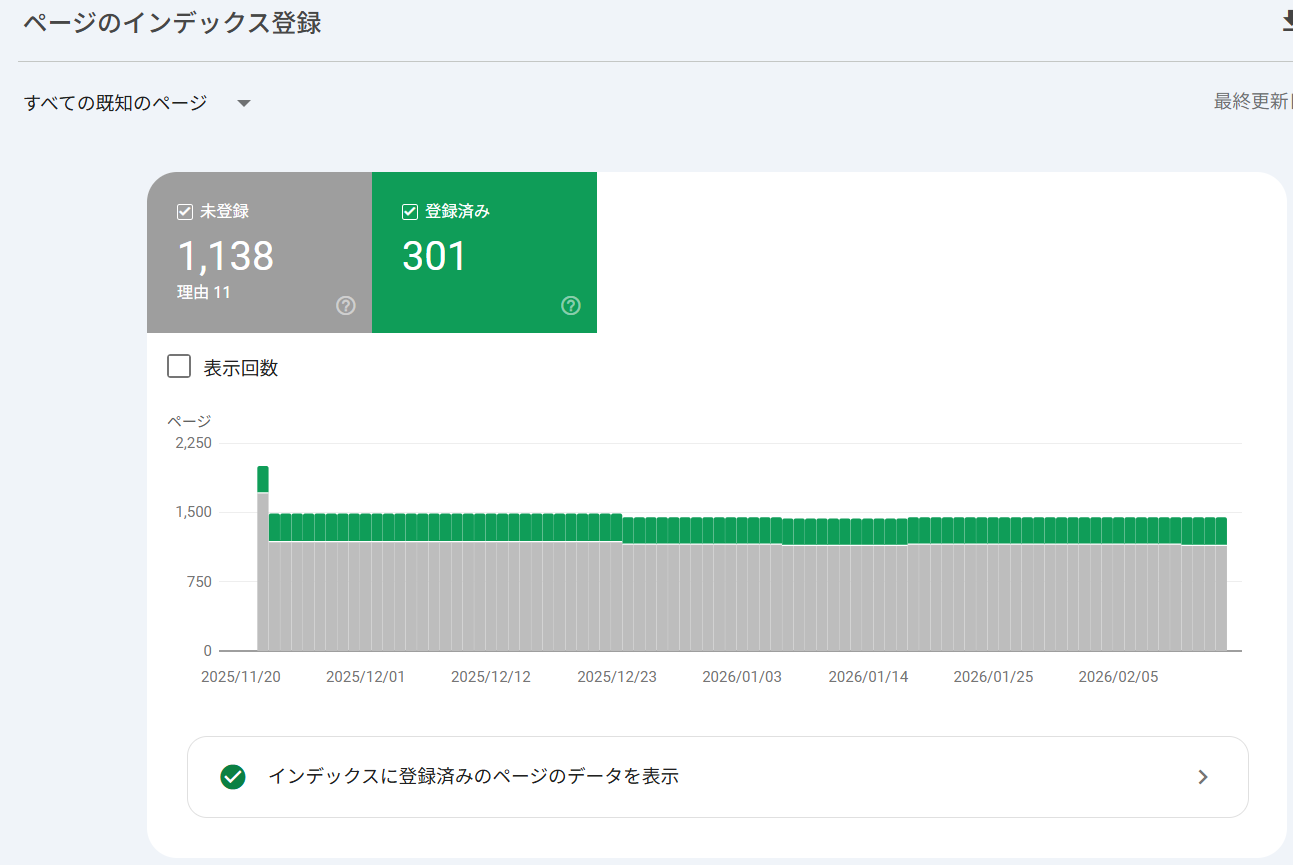Screen dimensions: 1293x865
Task: Uncheck the 登録済み checkbox
Action: (409, 211)
